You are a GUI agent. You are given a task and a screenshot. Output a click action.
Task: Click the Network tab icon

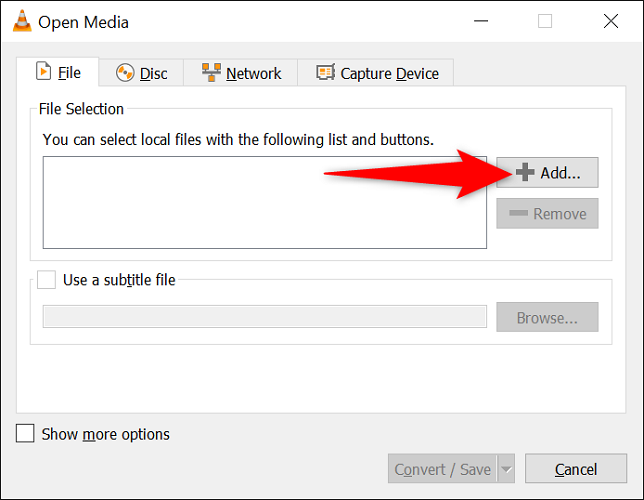click(x=211, y=73)
